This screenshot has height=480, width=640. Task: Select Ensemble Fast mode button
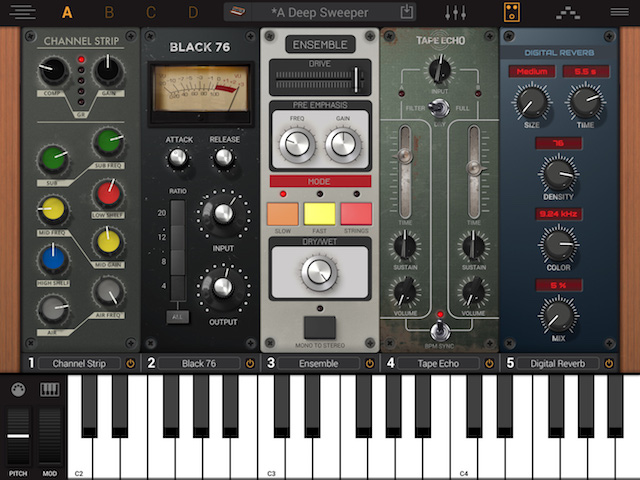tap(319, 214)
